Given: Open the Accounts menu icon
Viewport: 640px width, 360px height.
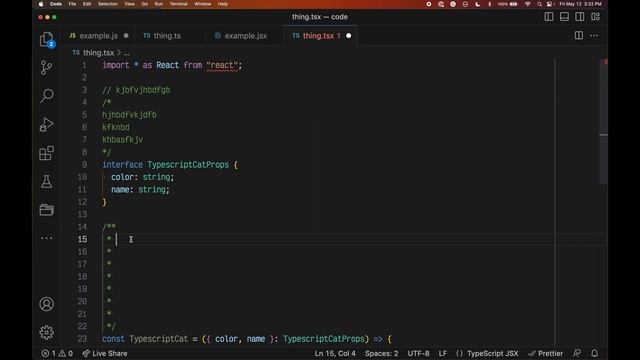Looking at the screenshot, I should point(47,304).
